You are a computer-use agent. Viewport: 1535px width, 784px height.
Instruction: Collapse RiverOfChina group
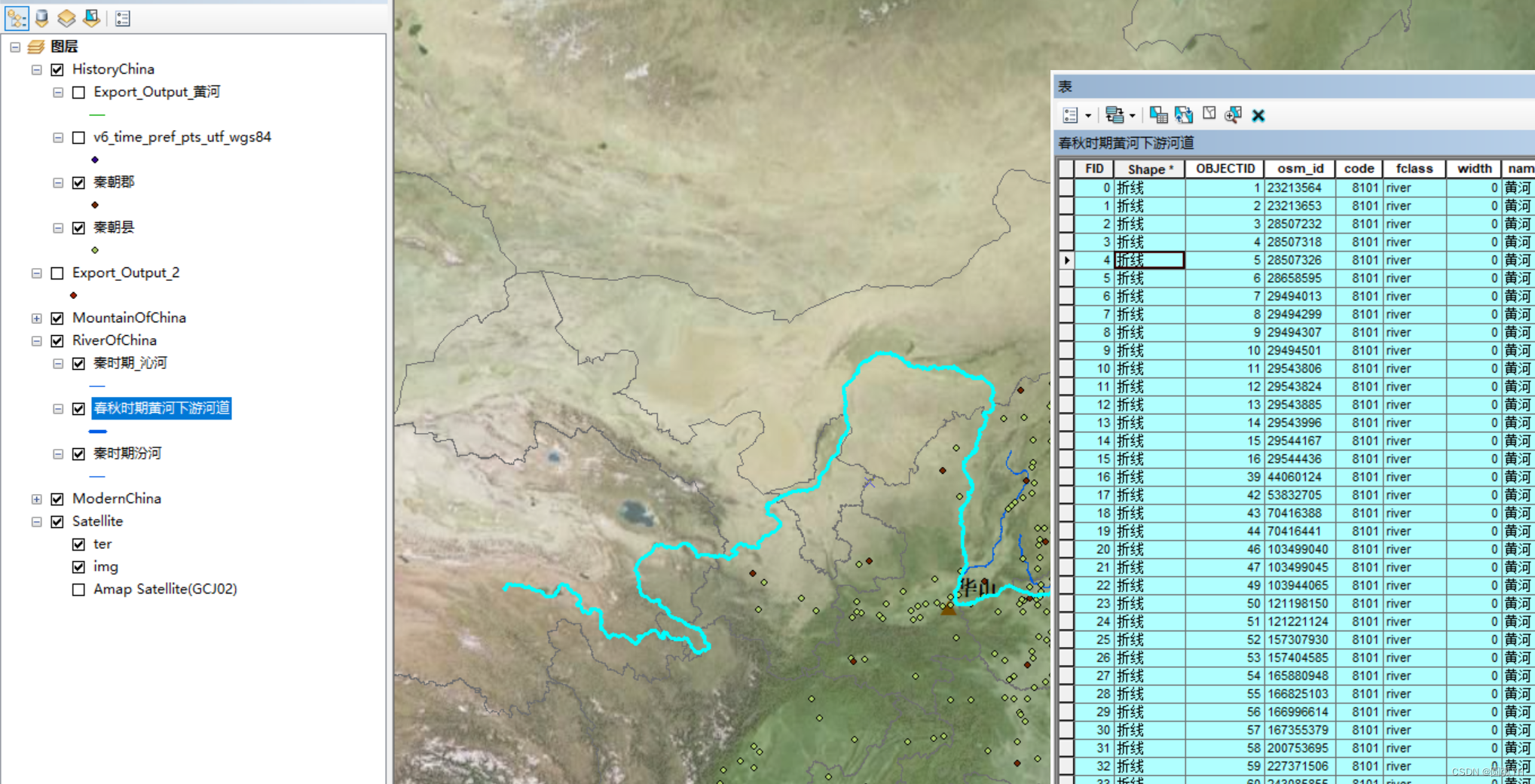click(36, 341)
